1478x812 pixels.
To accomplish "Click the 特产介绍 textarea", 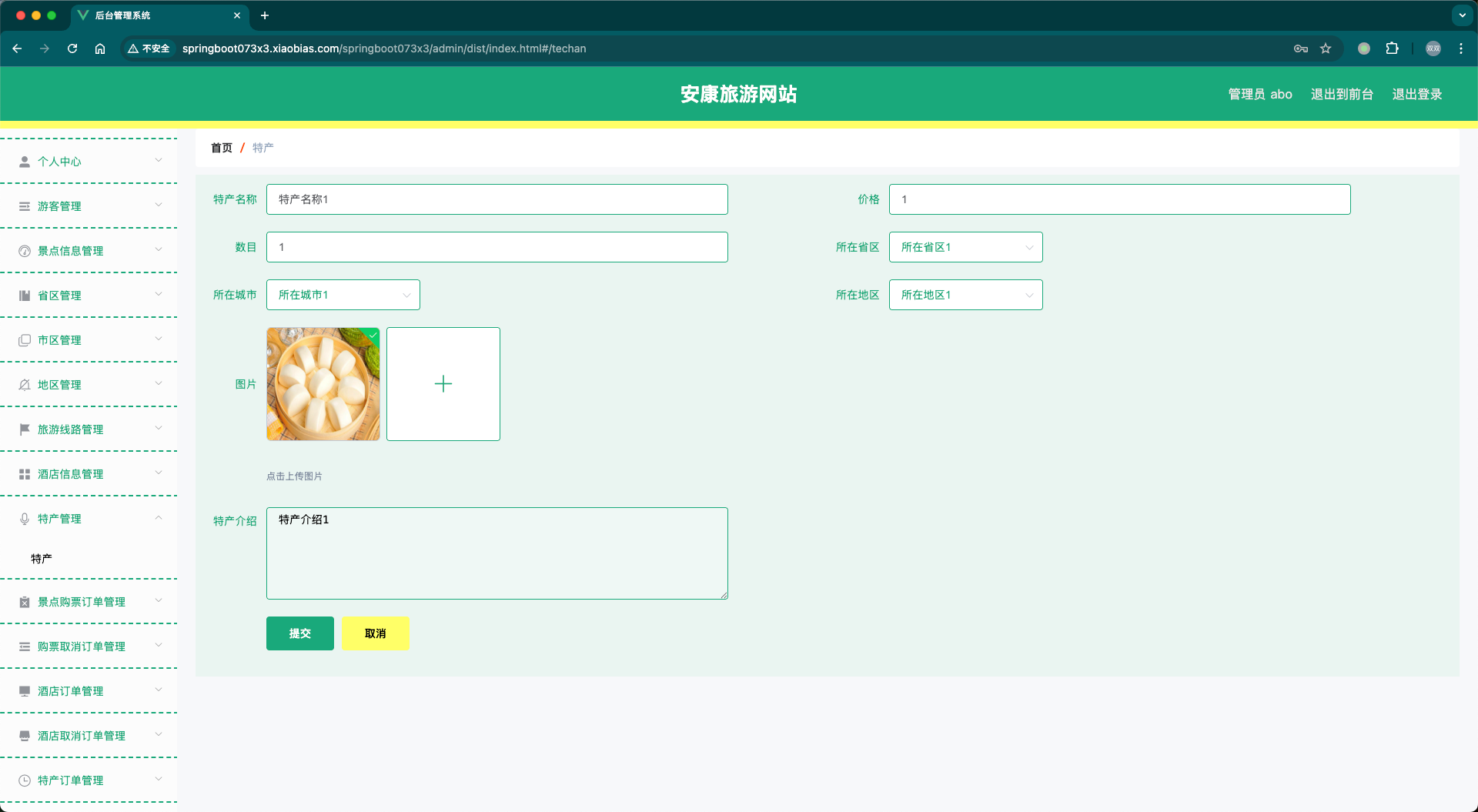I will (x=497, y=553).
